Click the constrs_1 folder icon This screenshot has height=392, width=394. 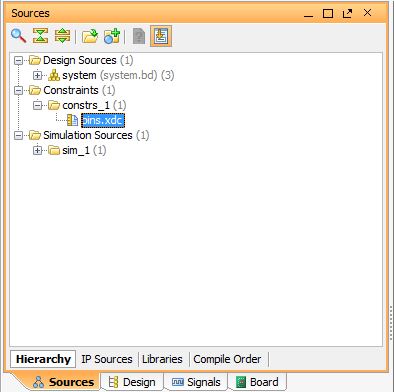[54, 105]
